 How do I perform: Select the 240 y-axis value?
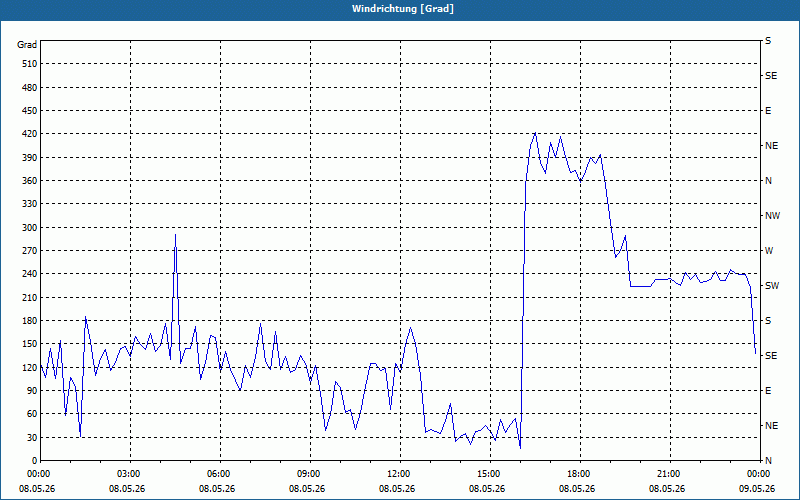tap(30, 274)
